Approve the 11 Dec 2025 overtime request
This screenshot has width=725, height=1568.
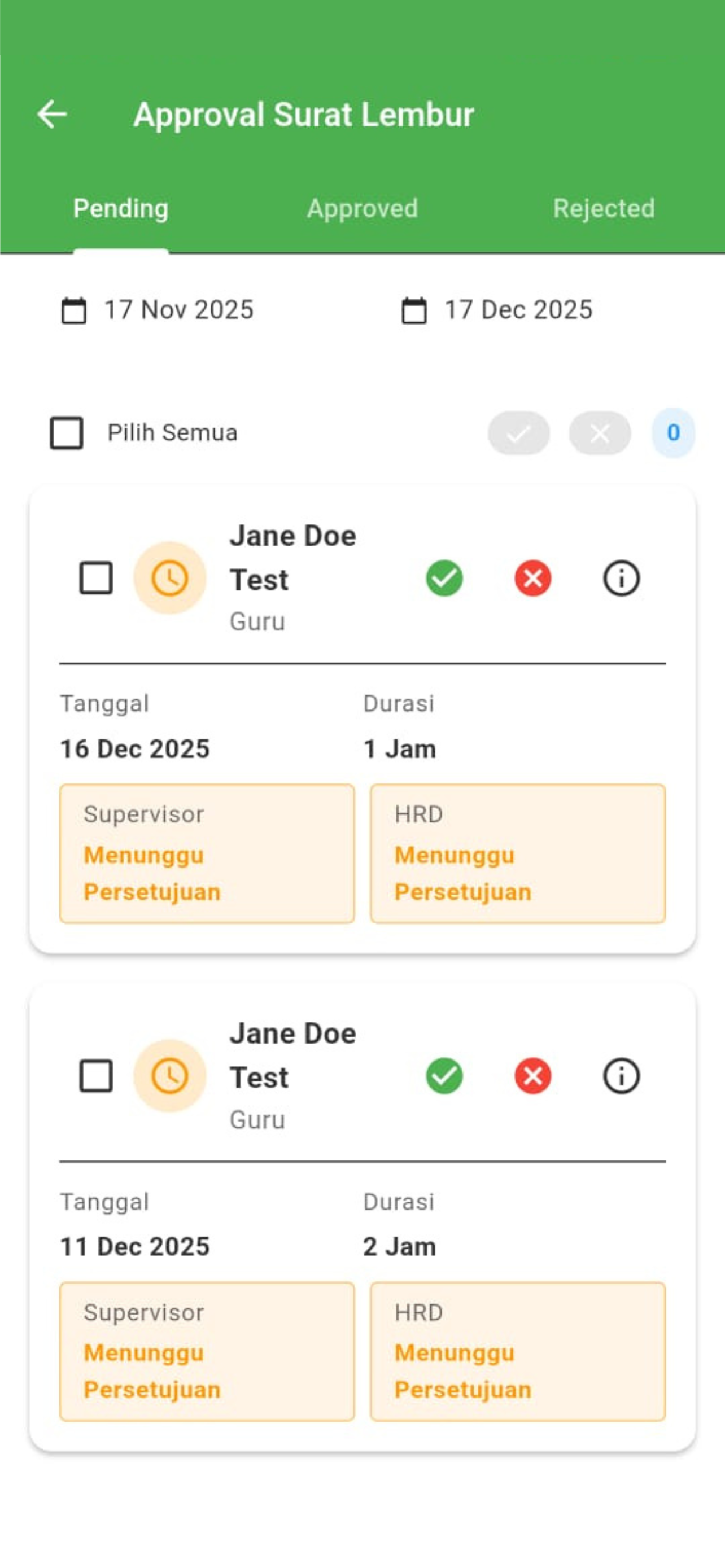coord(444,1076)
